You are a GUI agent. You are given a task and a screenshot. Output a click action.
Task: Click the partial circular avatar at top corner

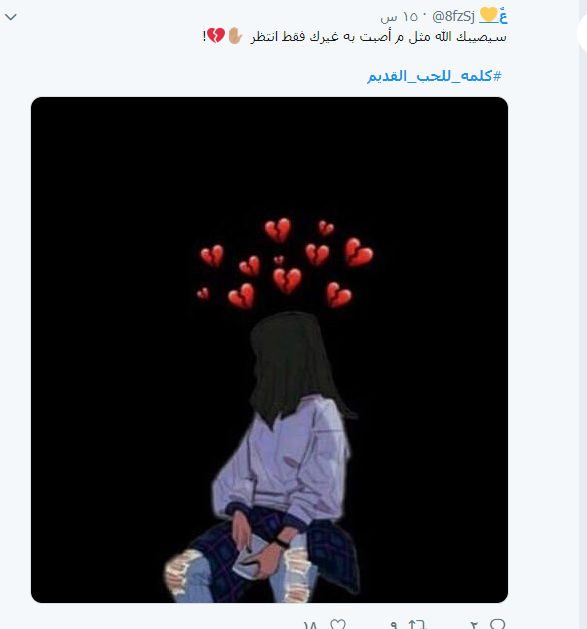(x=583, y=33)
